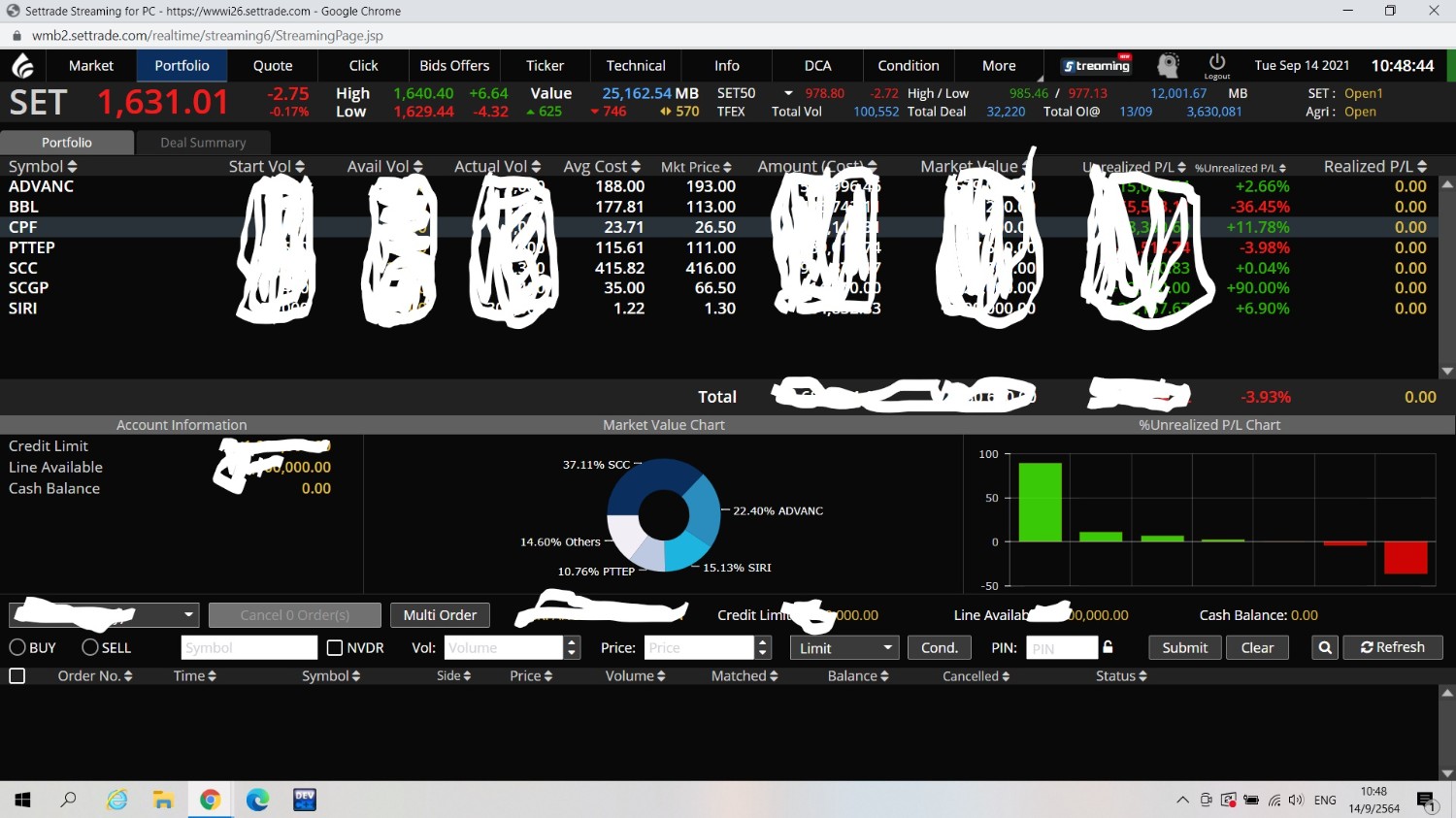Select the PTTEP row symbol
Viewport: 1456px width, 818px height.
coord(31,247)
